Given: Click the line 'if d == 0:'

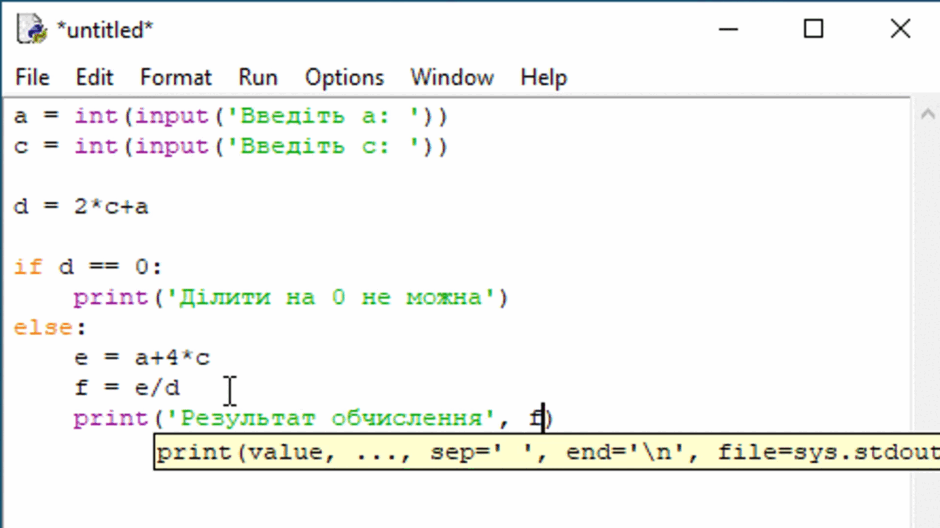Looking at the screenshot, I should pos(88,267).
